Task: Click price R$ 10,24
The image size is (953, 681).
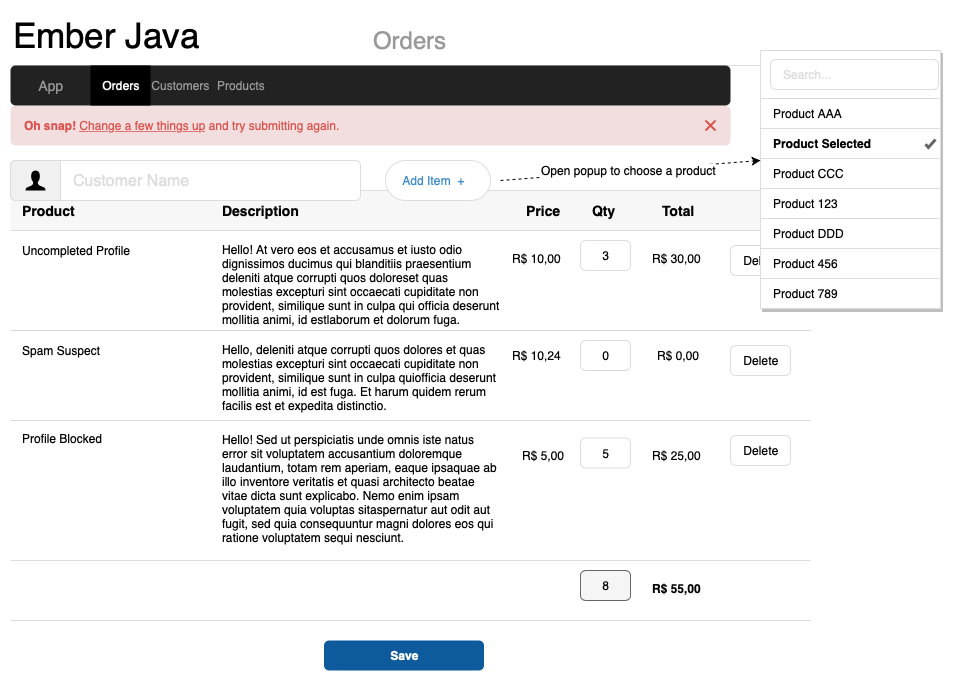Action: tap(536, 356)
